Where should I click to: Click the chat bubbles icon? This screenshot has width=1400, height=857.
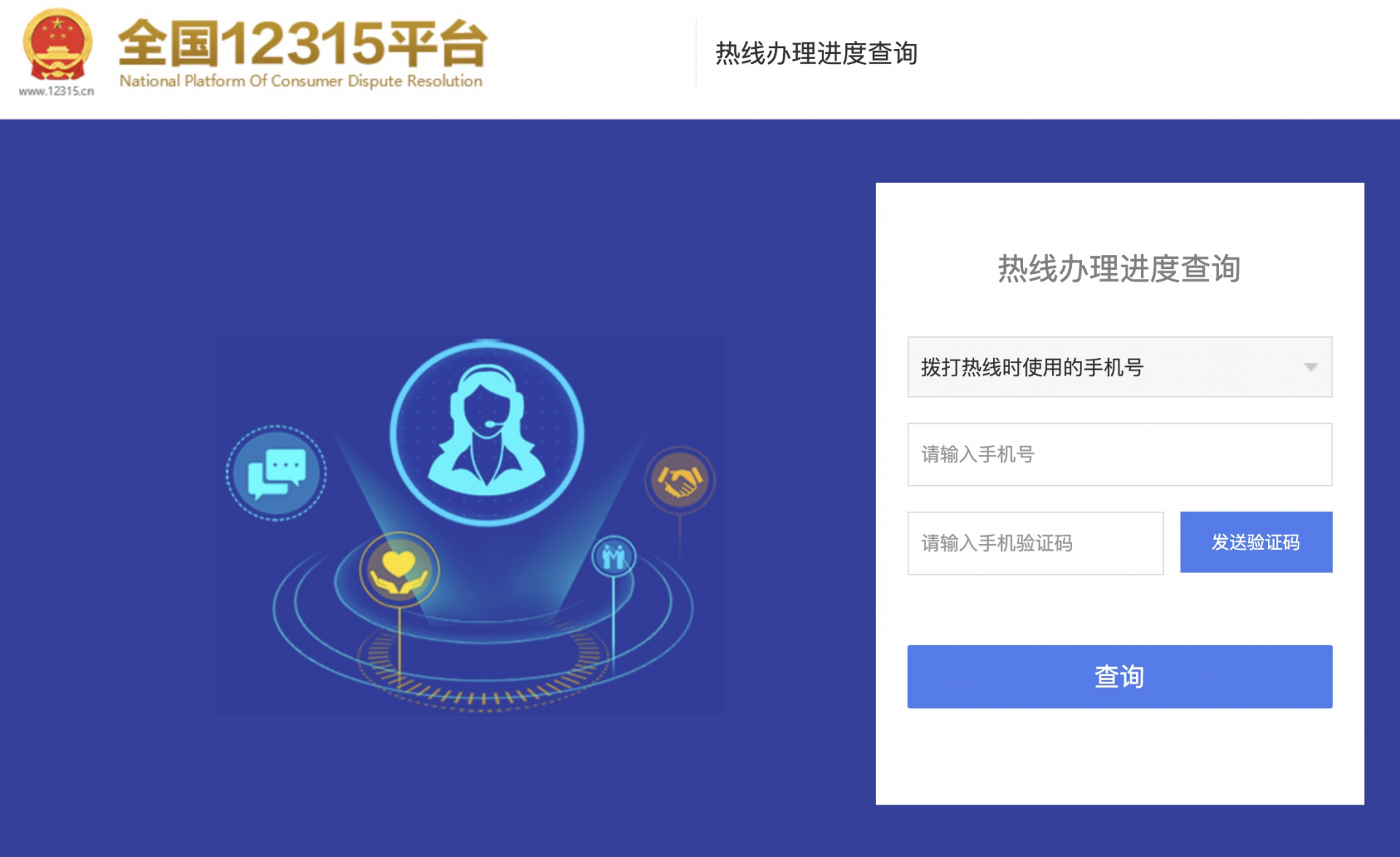pos(276,473)
